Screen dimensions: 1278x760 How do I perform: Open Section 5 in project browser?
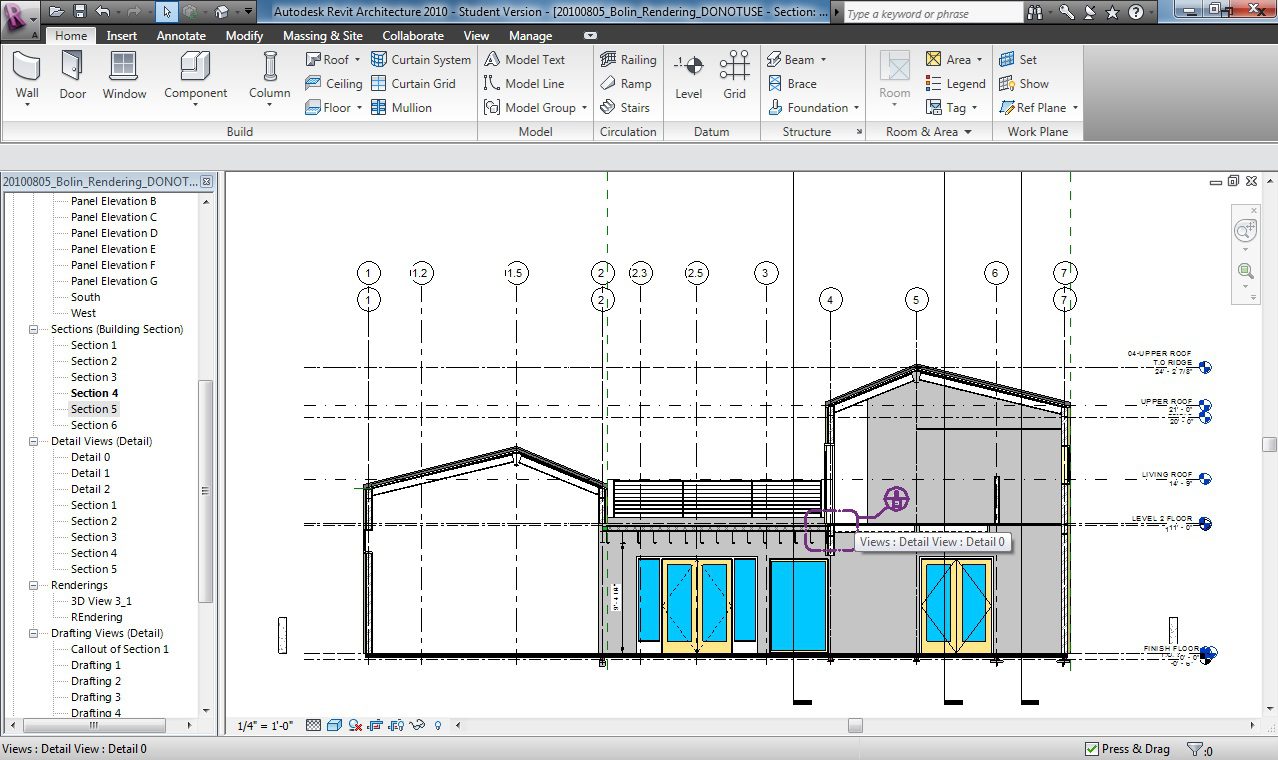click(x=93, y=409)
